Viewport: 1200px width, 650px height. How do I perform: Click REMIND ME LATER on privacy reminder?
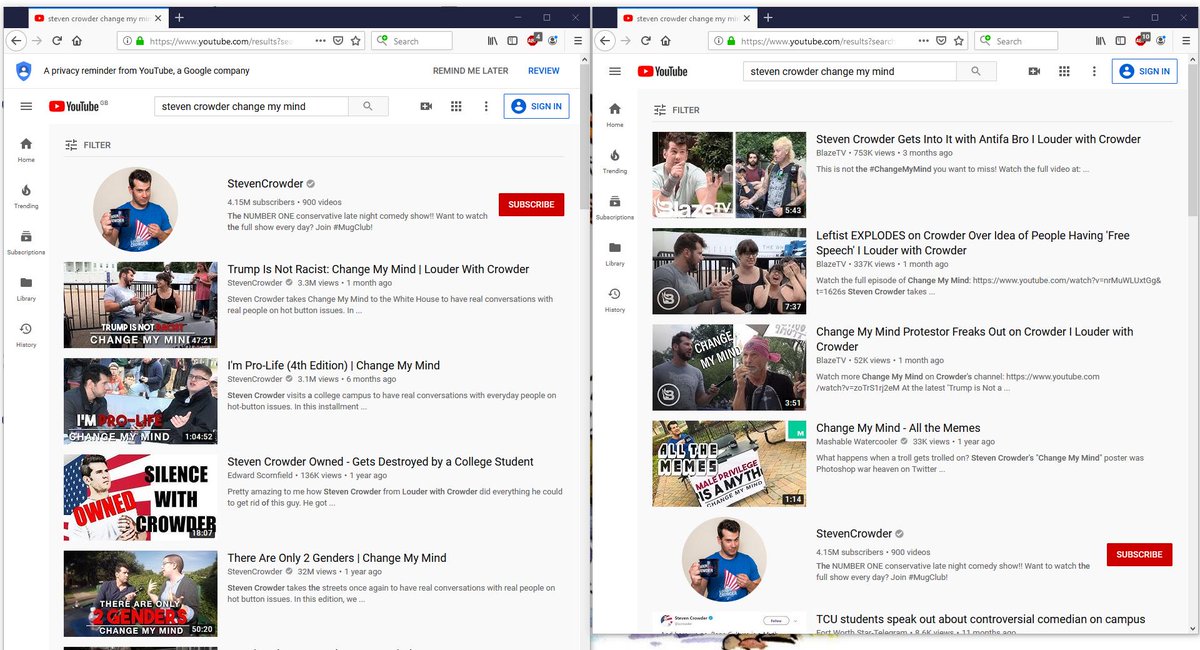(470, 71)
